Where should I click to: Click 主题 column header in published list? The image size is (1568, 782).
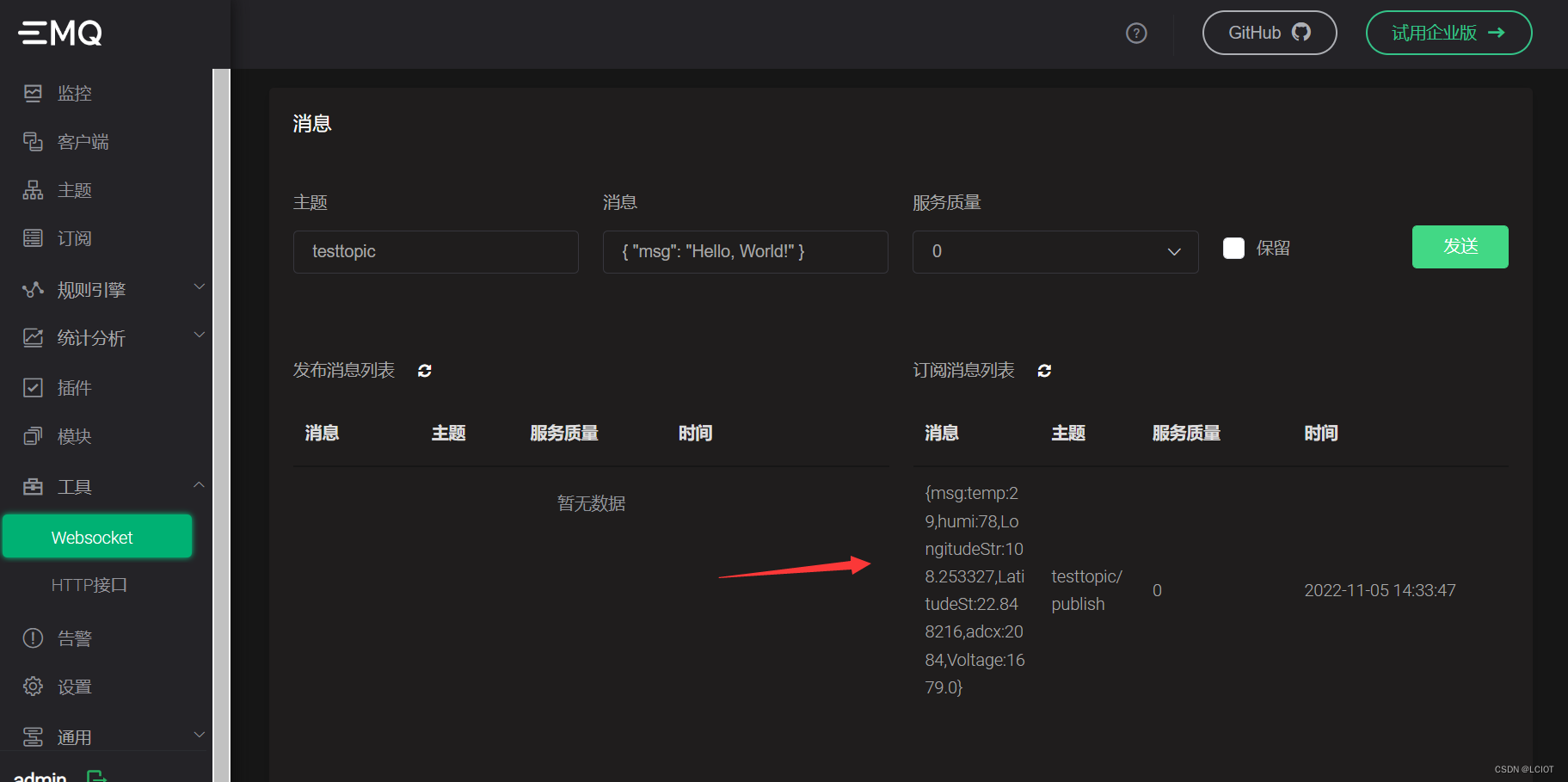(x=449, y=433)
